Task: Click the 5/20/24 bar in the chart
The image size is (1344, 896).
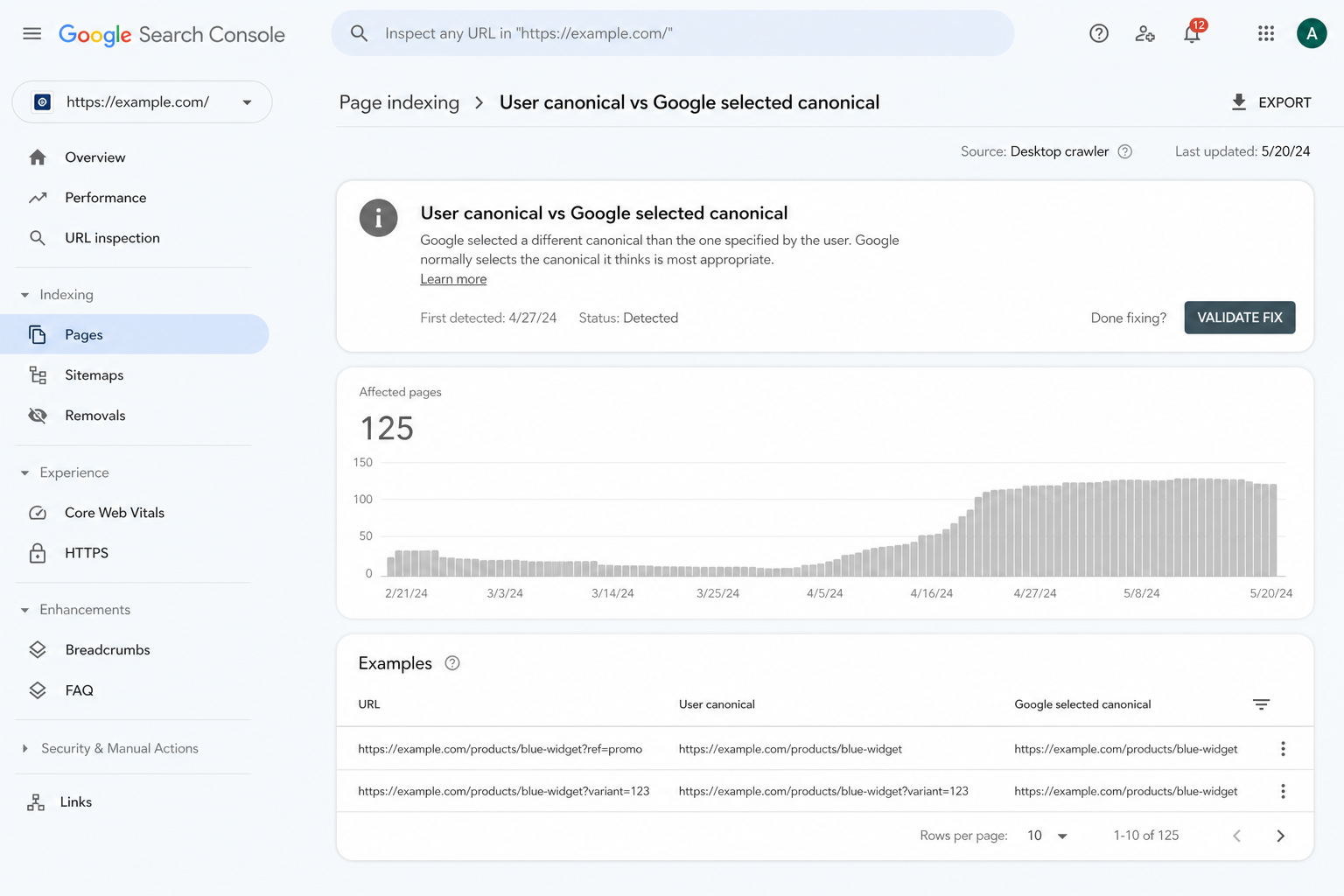Action: click(1273, 530)
